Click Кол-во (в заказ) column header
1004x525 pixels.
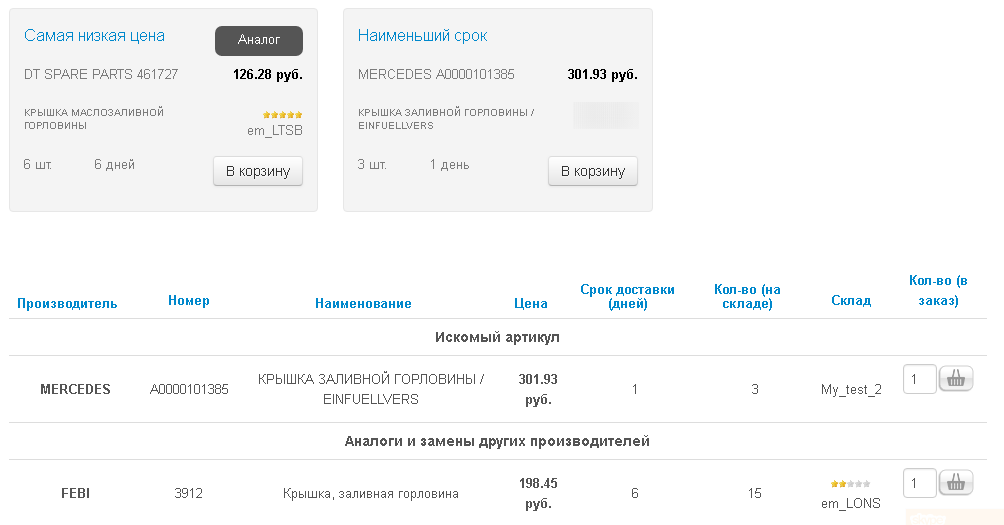(x=938, y=290)
